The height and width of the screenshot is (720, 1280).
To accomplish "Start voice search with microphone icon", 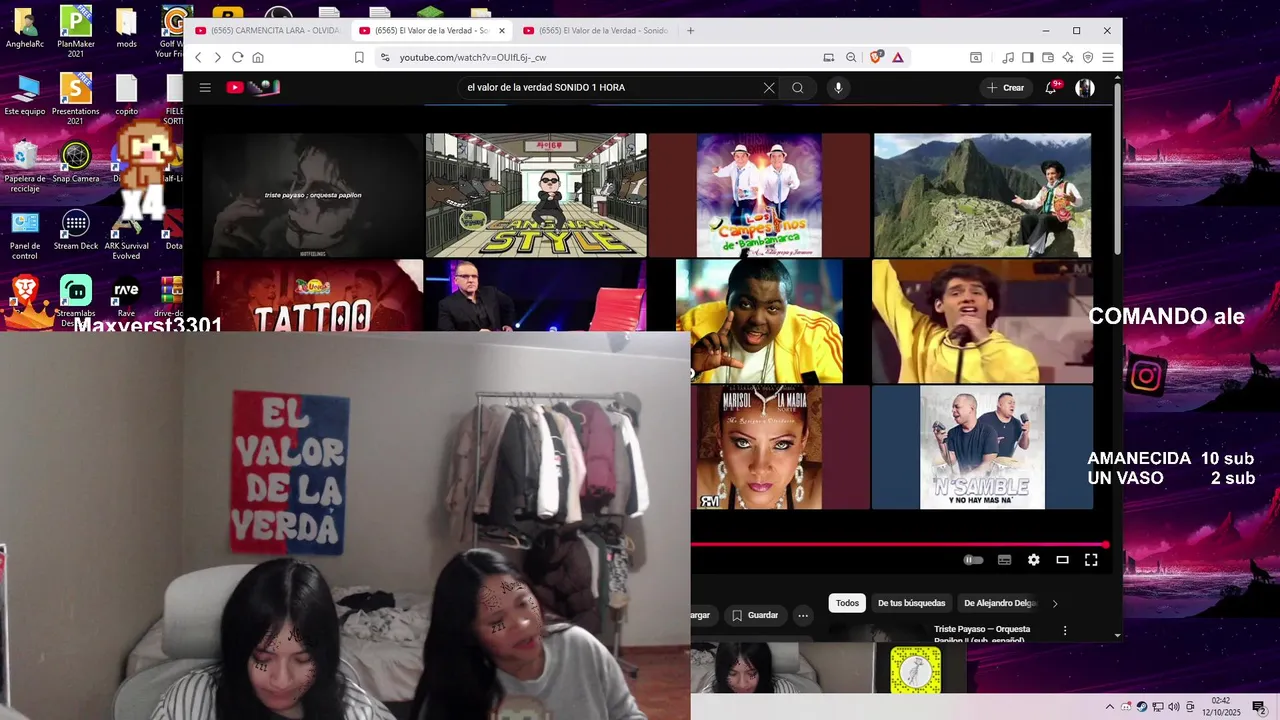I will coord(838,88).
